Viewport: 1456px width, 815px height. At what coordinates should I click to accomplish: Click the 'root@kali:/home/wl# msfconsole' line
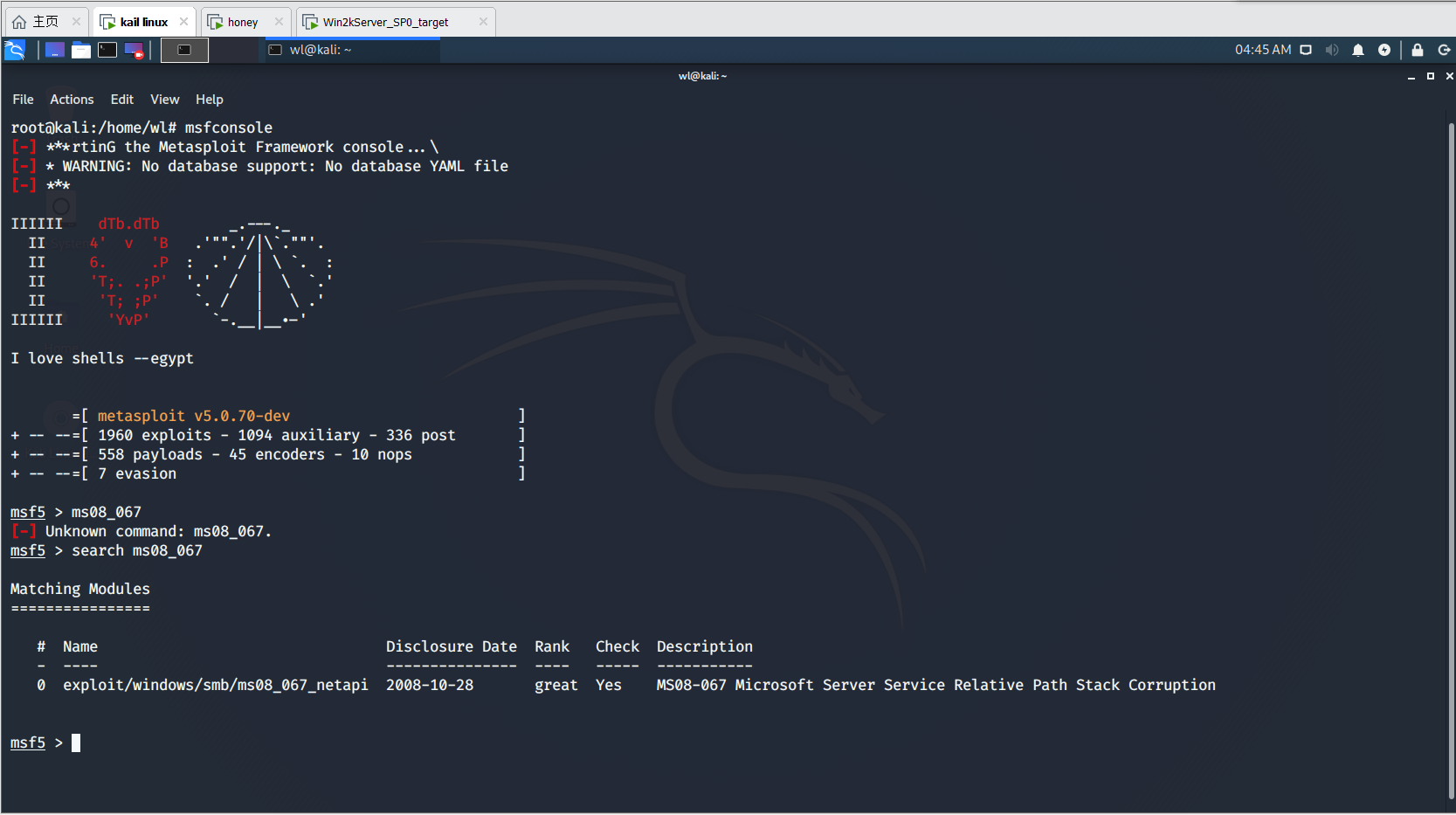click(141, 128)
